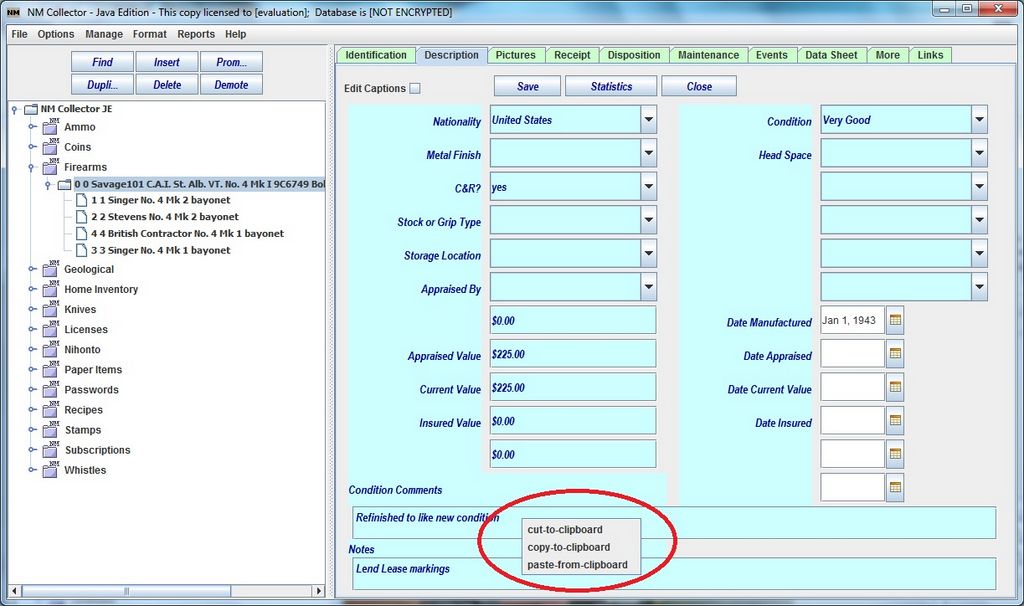Open the Nationality dropdown
This screenshot has width=1024, height=606.
[649, 120]
